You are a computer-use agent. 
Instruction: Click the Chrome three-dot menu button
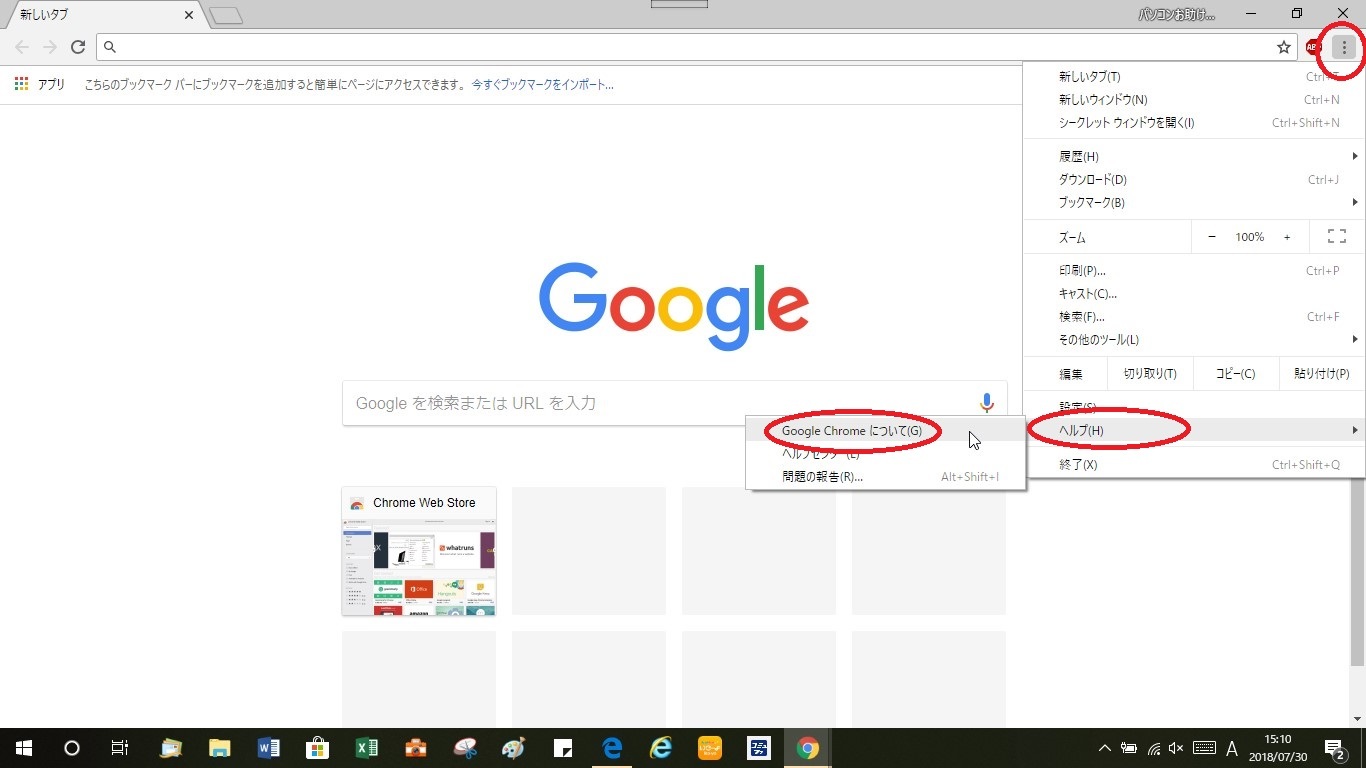[x=1343, y=47]
